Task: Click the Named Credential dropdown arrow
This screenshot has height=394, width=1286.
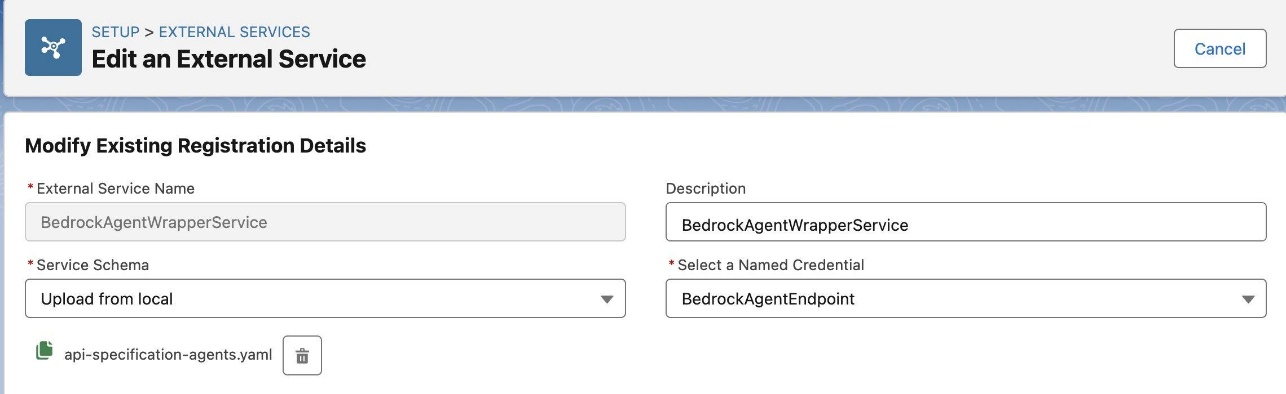Action: [1247, 299]
